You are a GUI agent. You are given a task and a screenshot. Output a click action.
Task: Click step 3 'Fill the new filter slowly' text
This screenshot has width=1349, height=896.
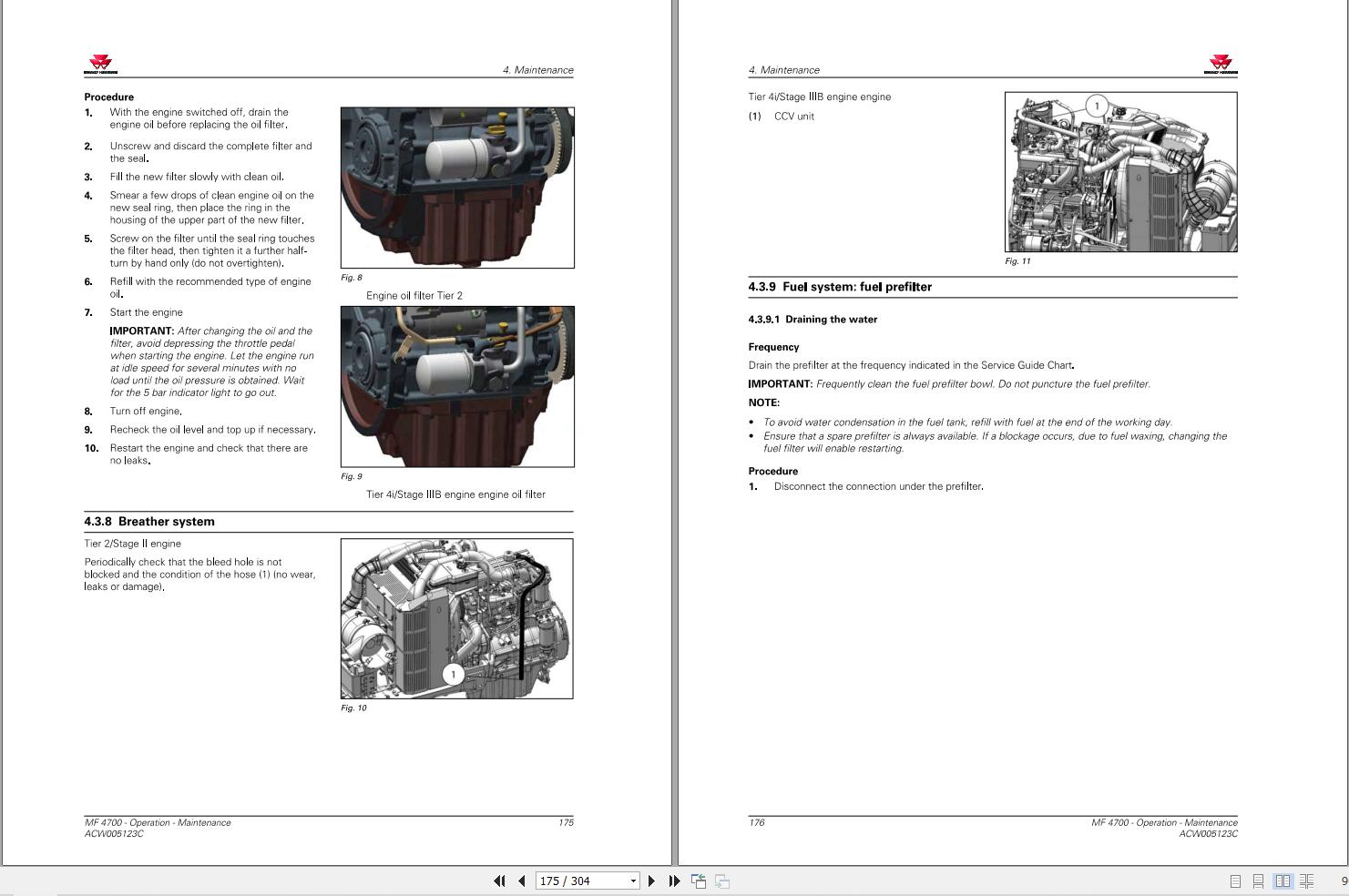[x=197, y=177]
